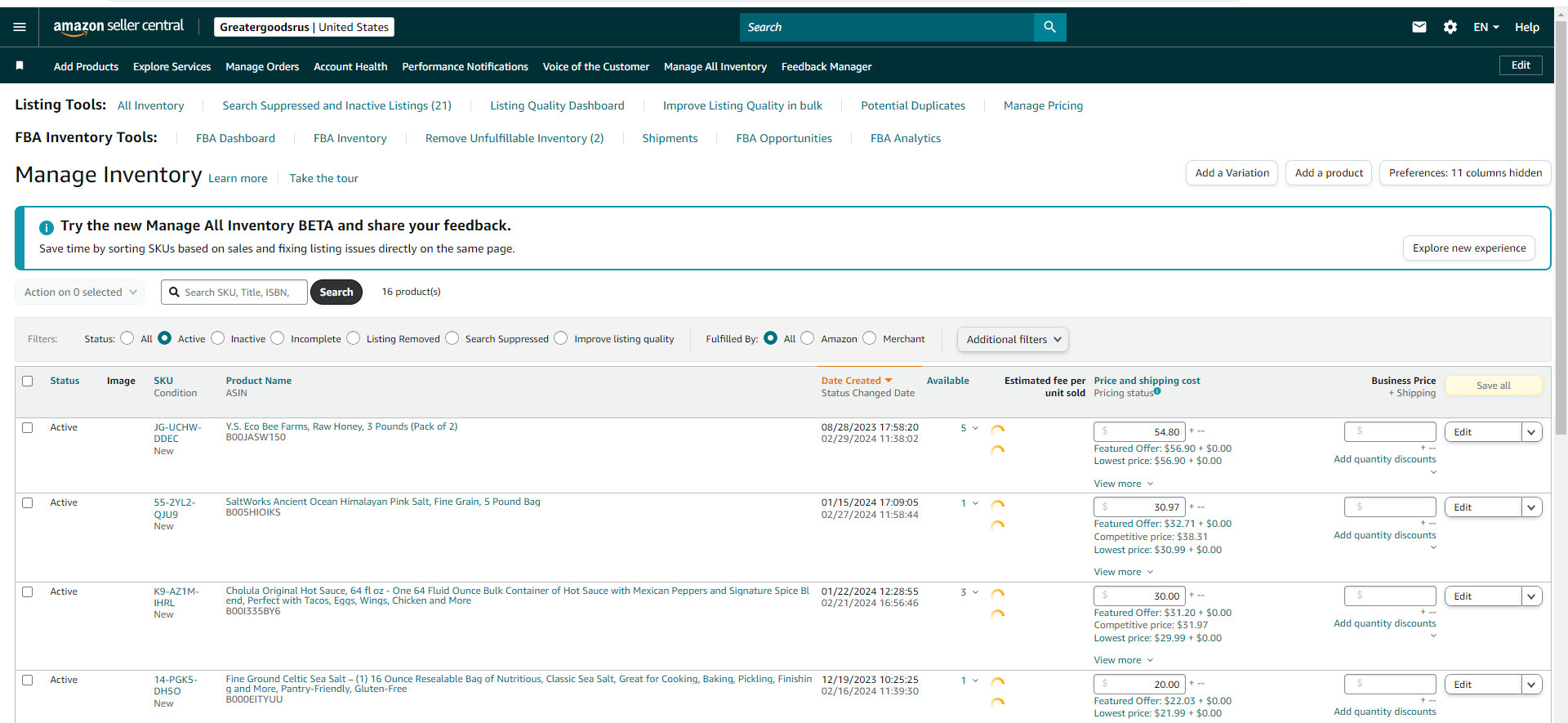Check the box for SKU JG-UCHW-DDEC
This screenshot has width=1568, height=723.
click(28, 427)
